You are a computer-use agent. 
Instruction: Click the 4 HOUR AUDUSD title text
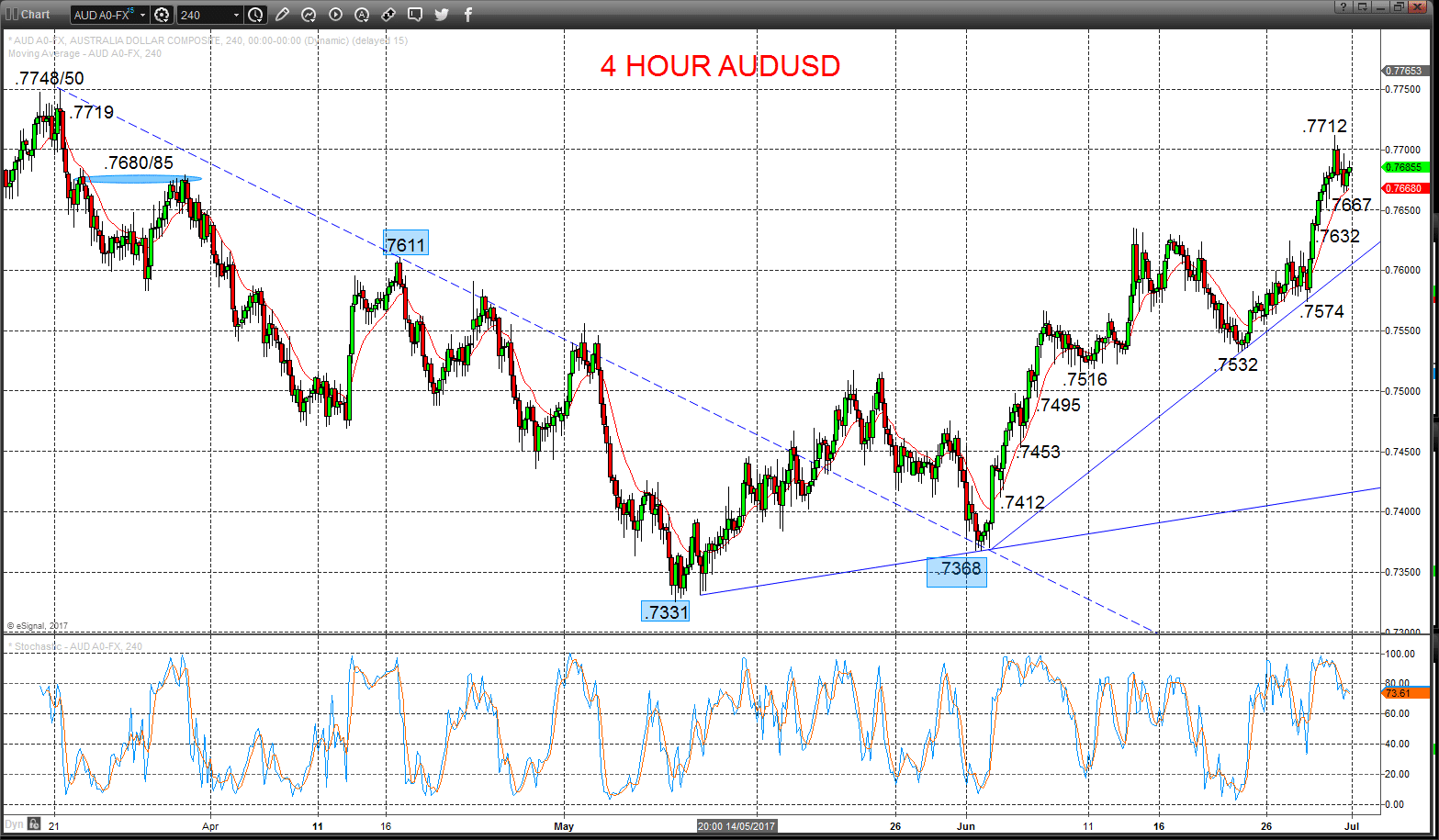(720, 66)
